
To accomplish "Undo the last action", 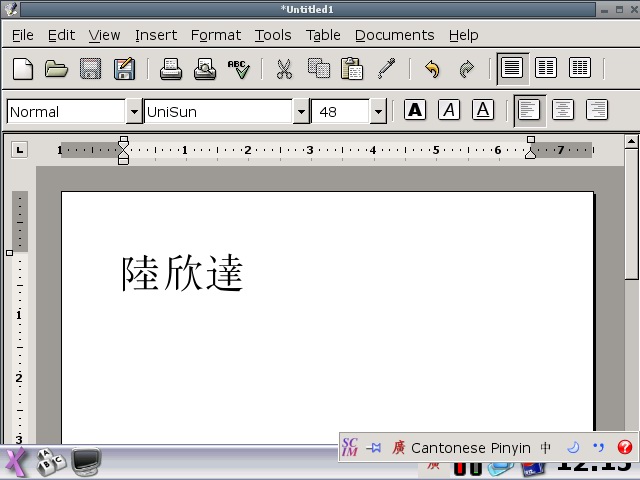I will tap(432, 69).
